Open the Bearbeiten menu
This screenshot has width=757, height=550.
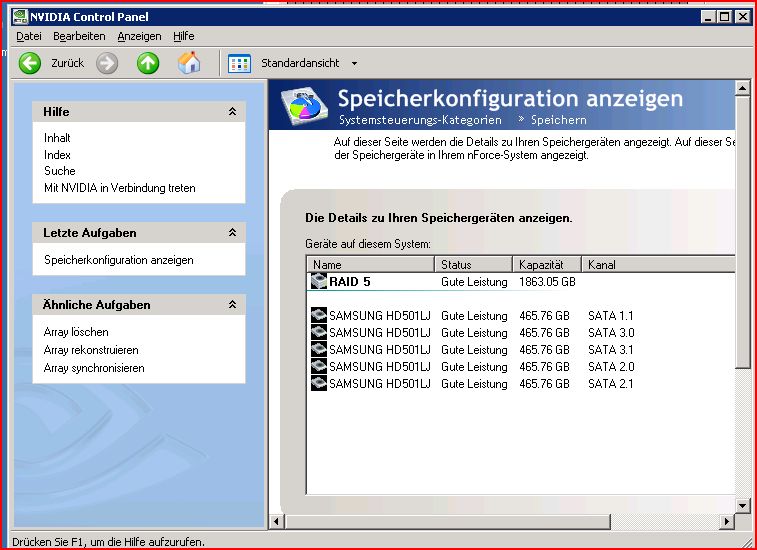tap(79, 36)
